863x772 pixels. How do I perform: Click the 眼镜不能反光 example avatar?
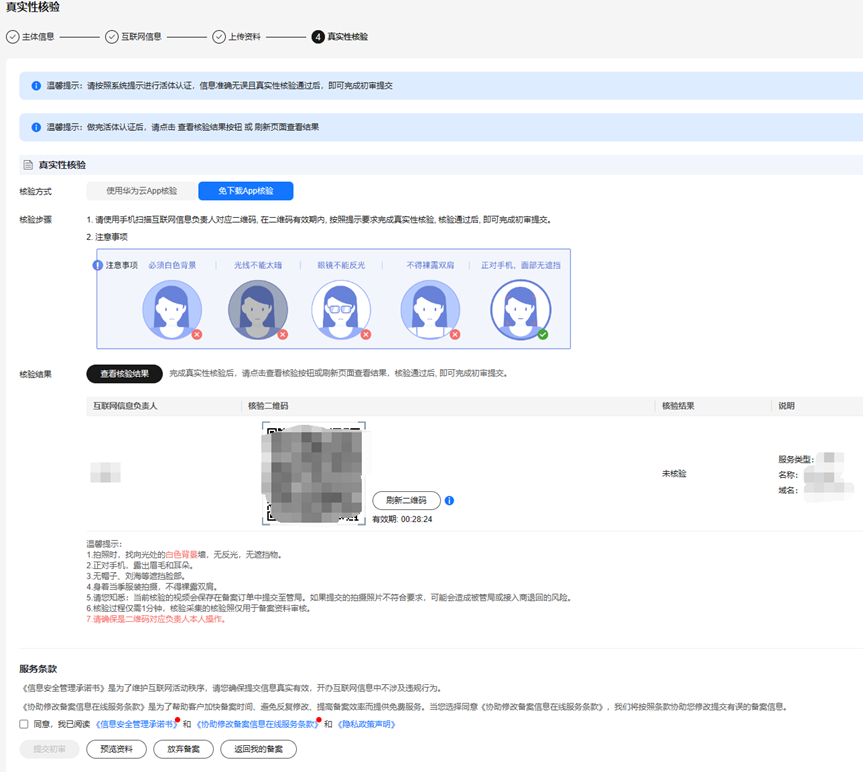tap(341, 310)
